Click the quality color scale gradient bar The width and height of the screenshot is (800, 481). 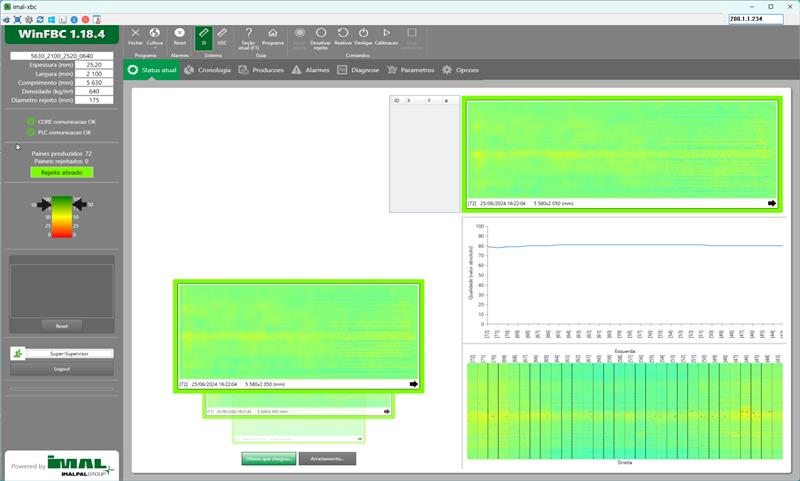point(62,216)
